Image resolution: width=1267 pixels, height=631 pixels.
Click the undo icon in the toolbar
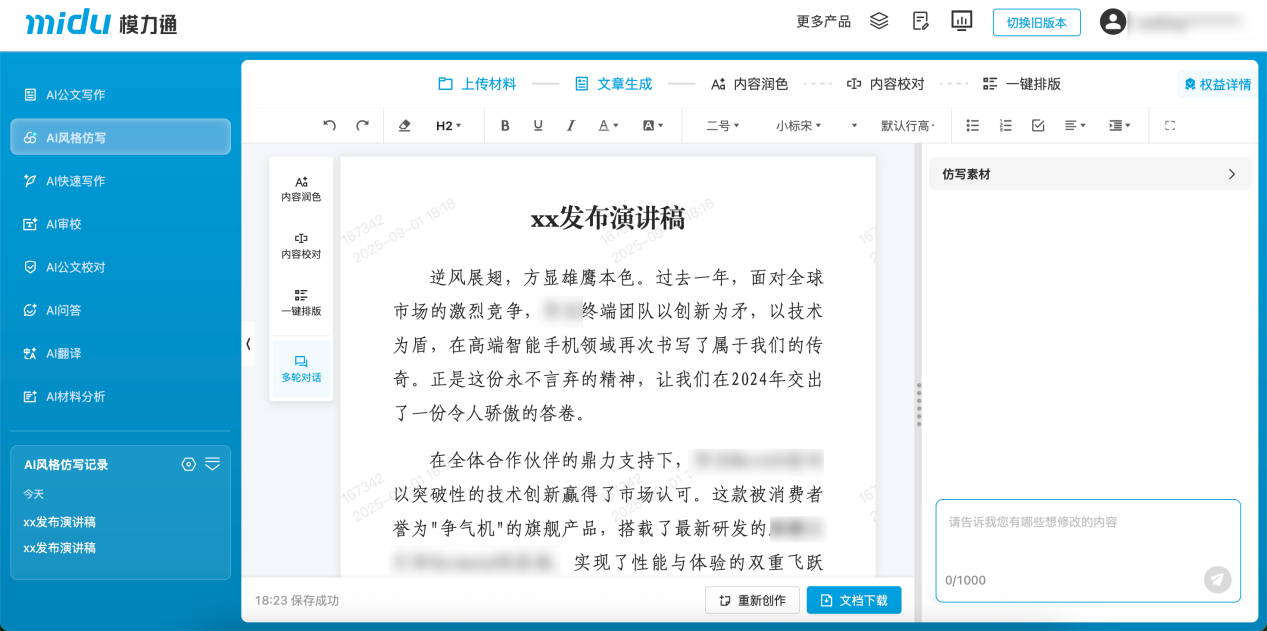pyautogui.click(x=328, y=125)
